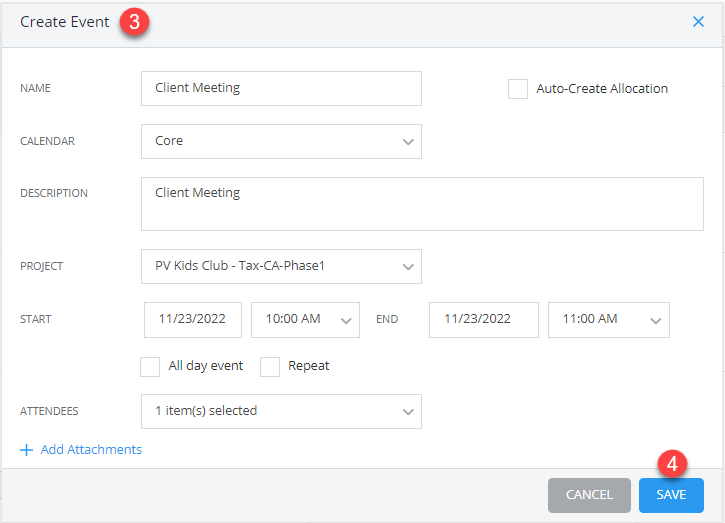725x523 pixels.
Task: Open the end time dropdown showing 11:00 AM
Action: coord(608,320)
